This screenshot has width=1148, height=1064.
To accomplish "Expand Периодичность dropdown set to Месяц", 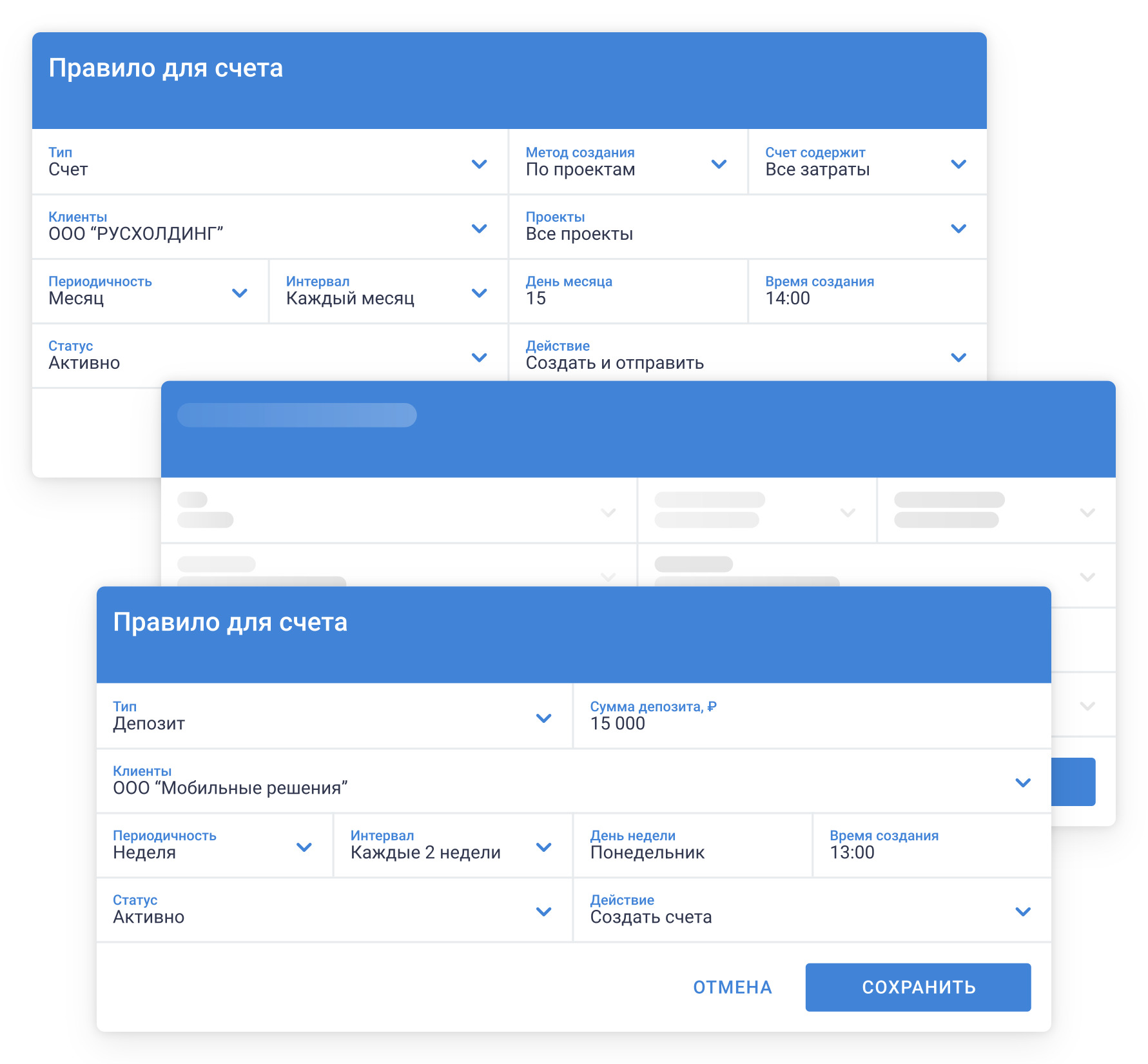I will click(x=150, y=291).
